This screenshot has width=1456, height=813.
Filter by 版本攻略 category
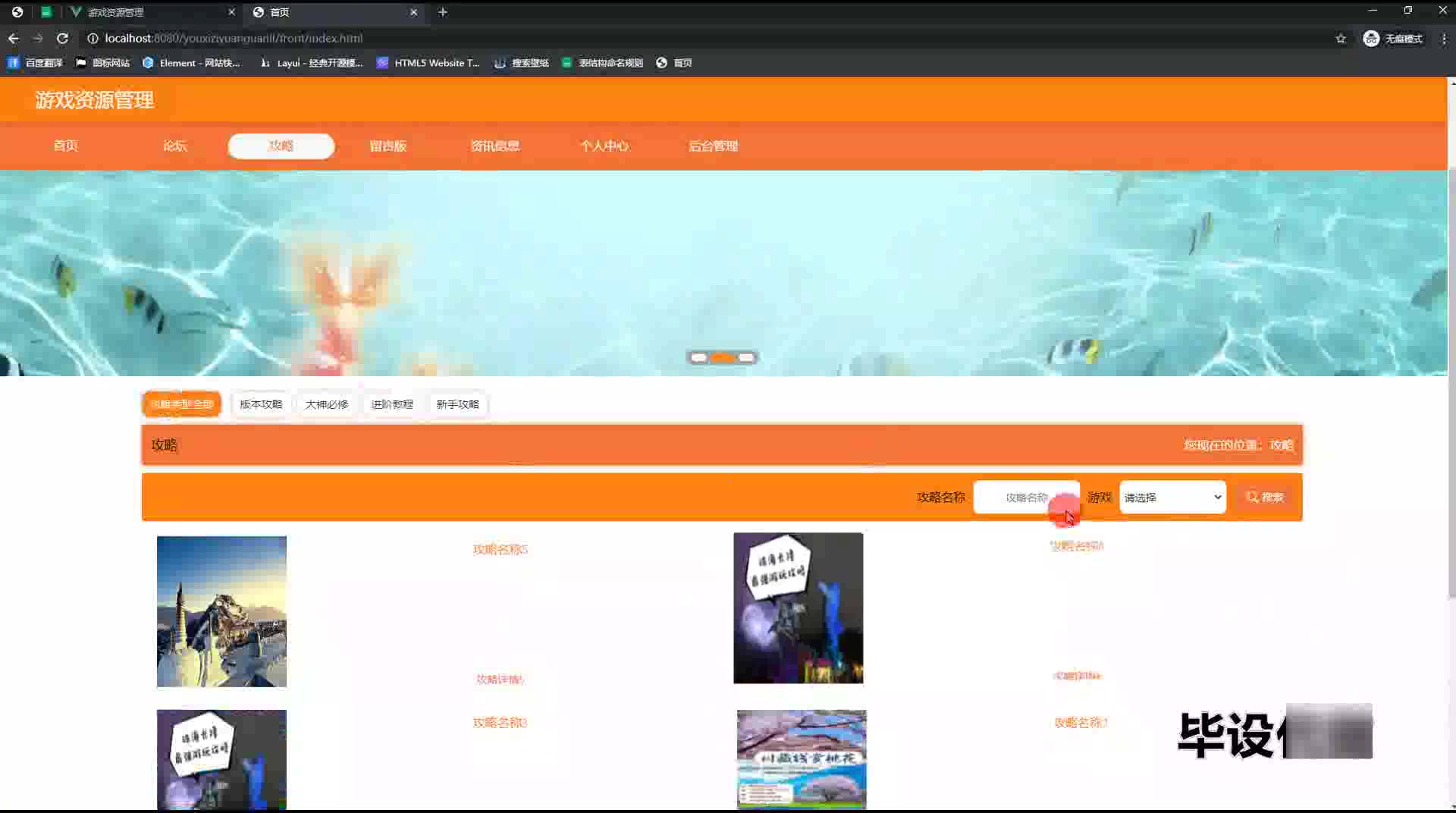[261, 404]
